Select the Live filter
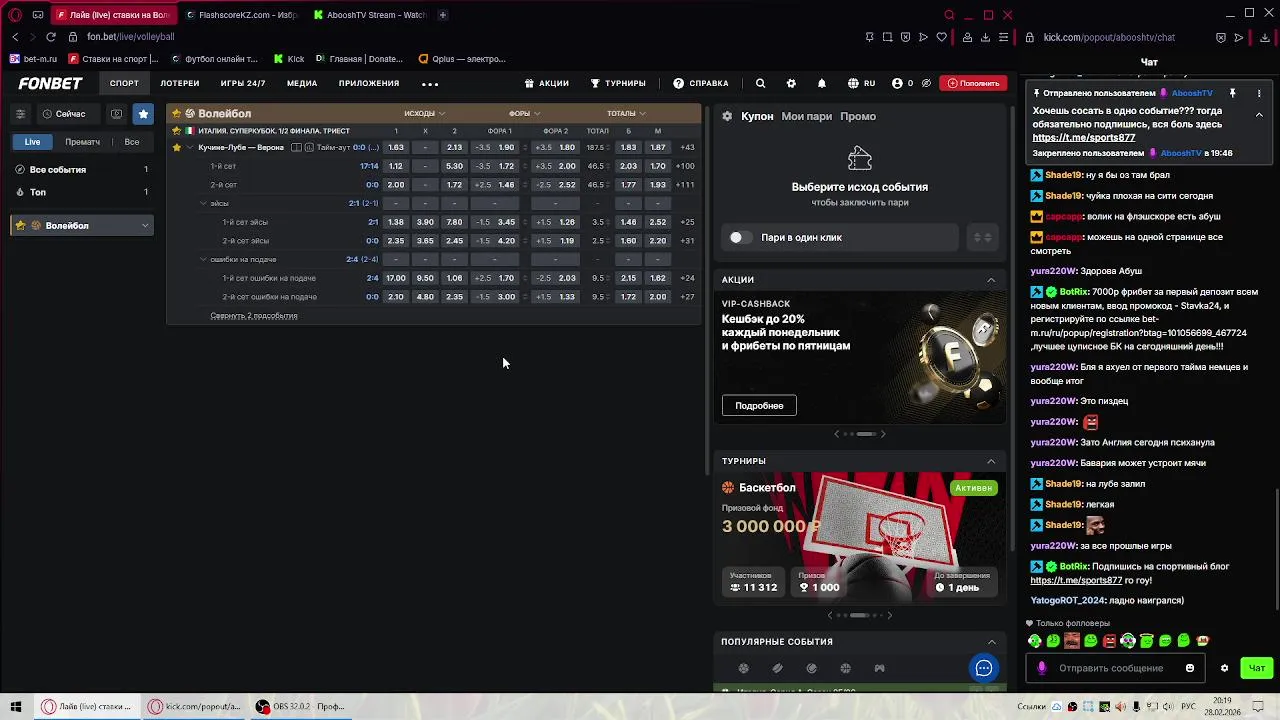The image size is (1280, 720). pyautogui.click(x=33, y=142)
